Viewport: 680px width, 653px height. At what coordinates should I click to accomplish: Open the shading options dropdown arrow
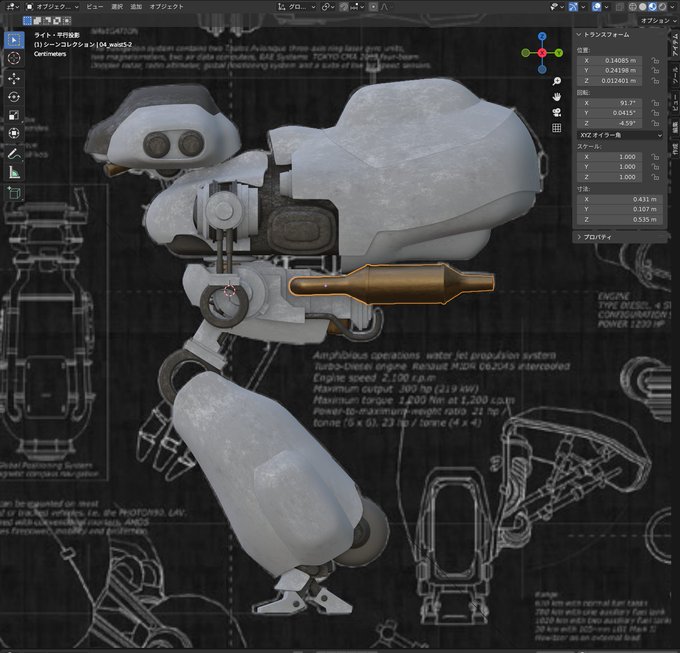click(x=672, y=7)
